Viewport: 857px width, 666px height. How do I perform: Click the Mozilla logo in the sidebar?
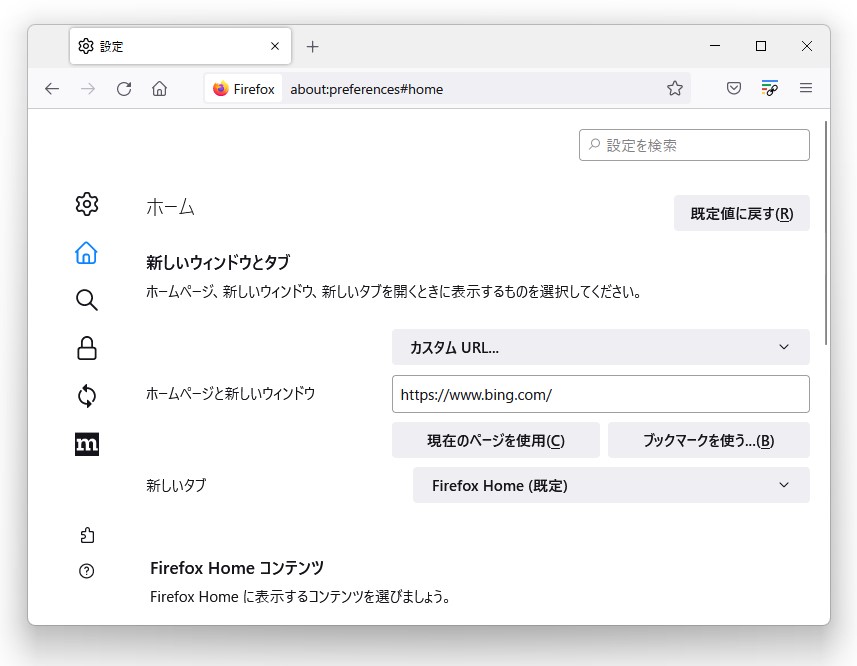pyautogui.click(x=87, y=444)
